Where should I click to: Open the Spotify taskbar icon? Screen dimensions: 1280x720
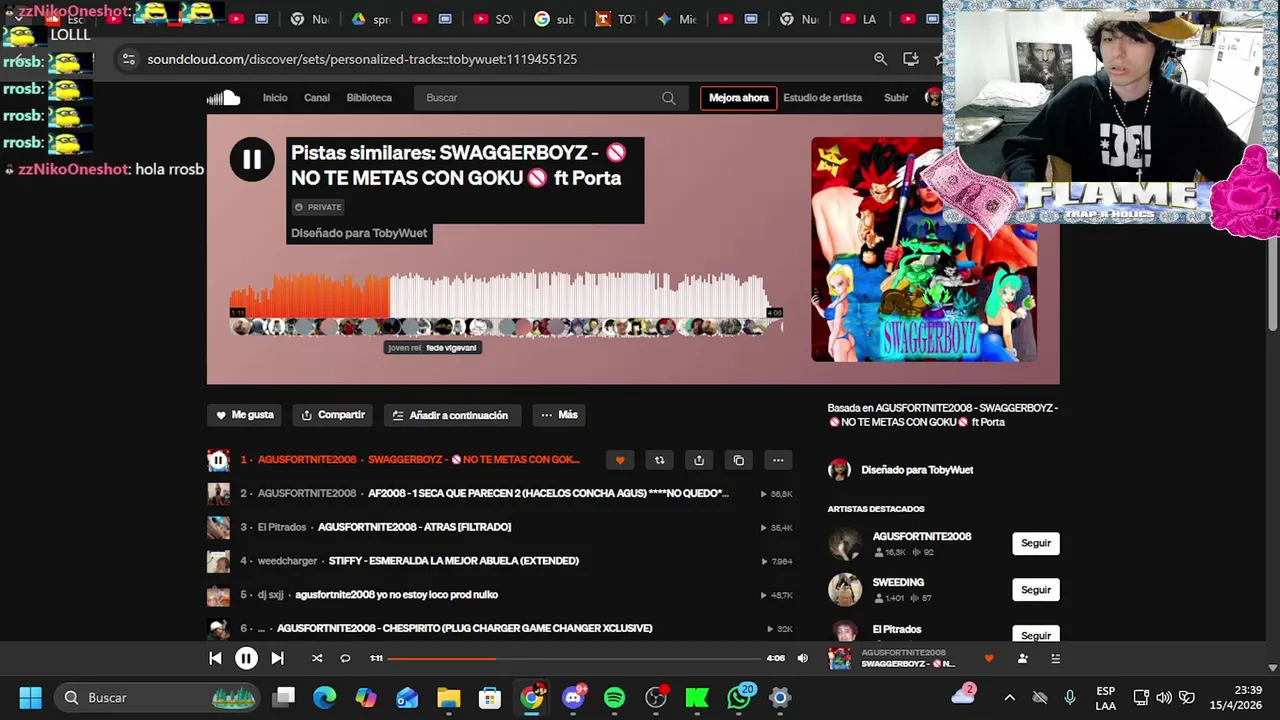click(614, 697)
